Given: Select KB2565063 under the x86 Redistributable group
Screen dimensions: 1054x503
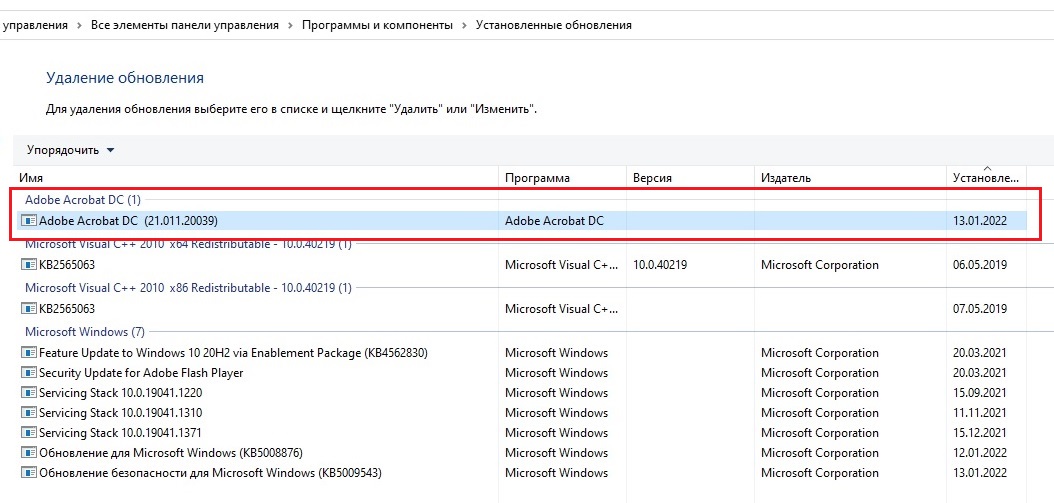Looking at the screenshot, I should pos(521,309).
